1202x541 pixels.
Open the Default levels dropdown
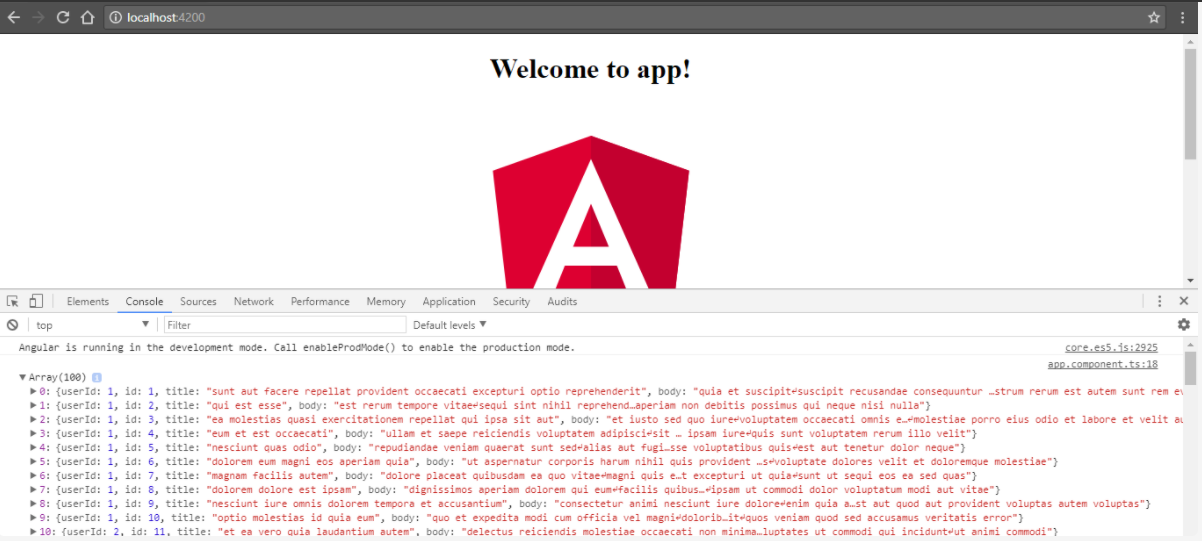point(449,325)
